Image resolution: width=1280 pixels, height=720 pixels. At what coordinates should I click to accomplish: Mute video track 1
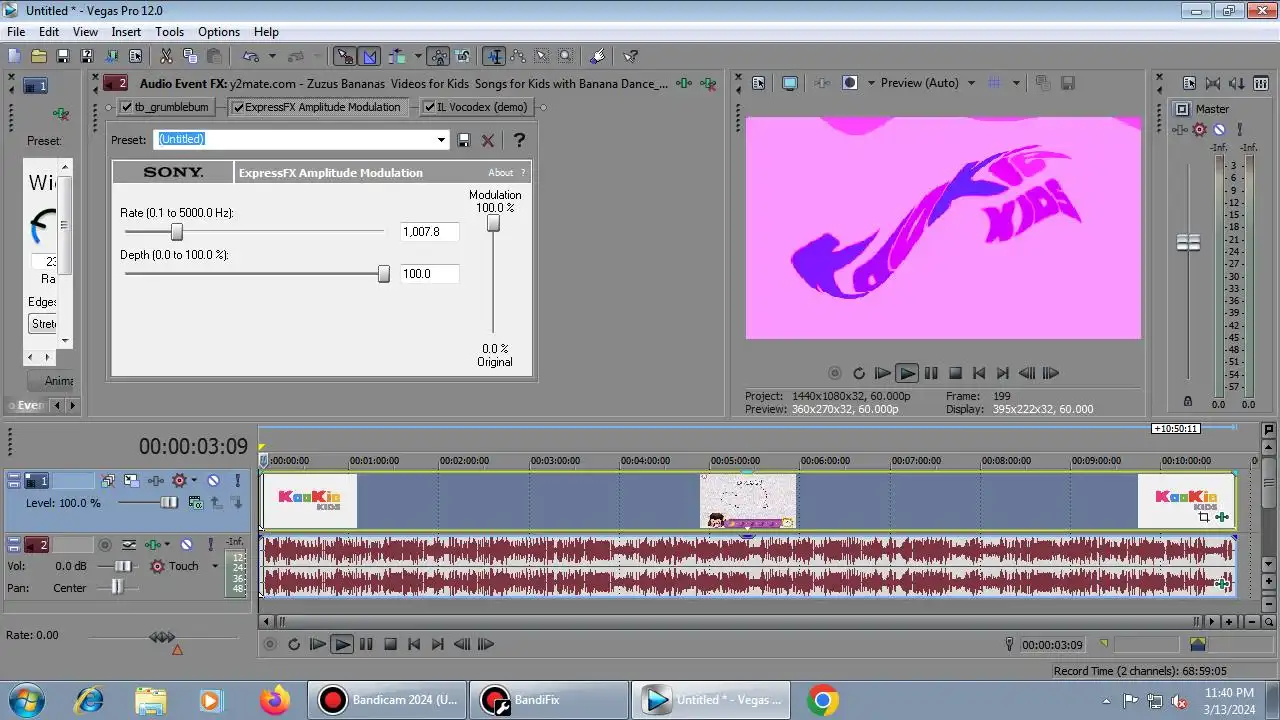click(x=213, y=481)
